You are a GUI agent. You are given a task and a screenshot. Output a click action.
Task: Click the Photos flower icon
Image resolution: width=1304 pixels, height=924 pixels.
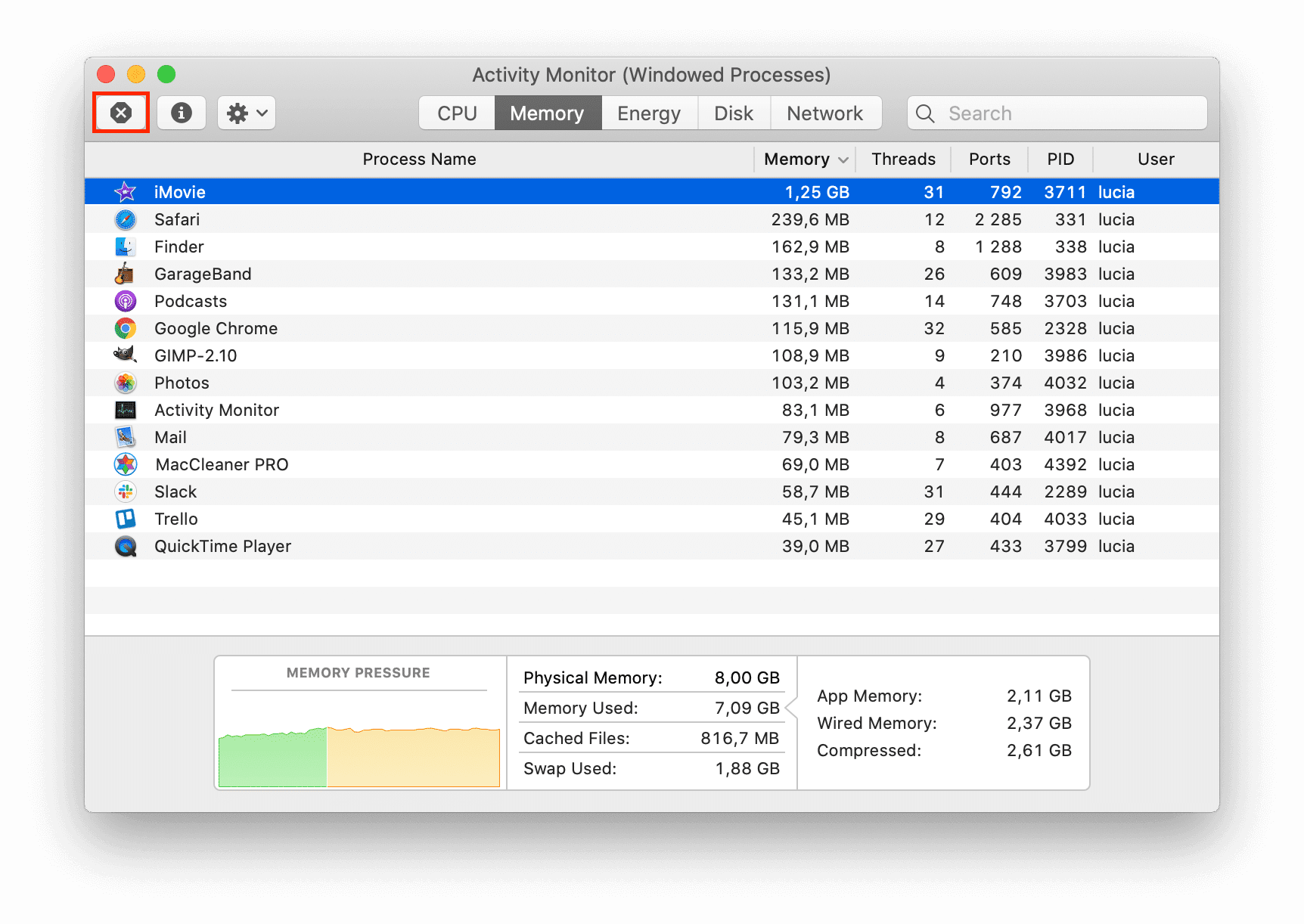coord(126,383)
